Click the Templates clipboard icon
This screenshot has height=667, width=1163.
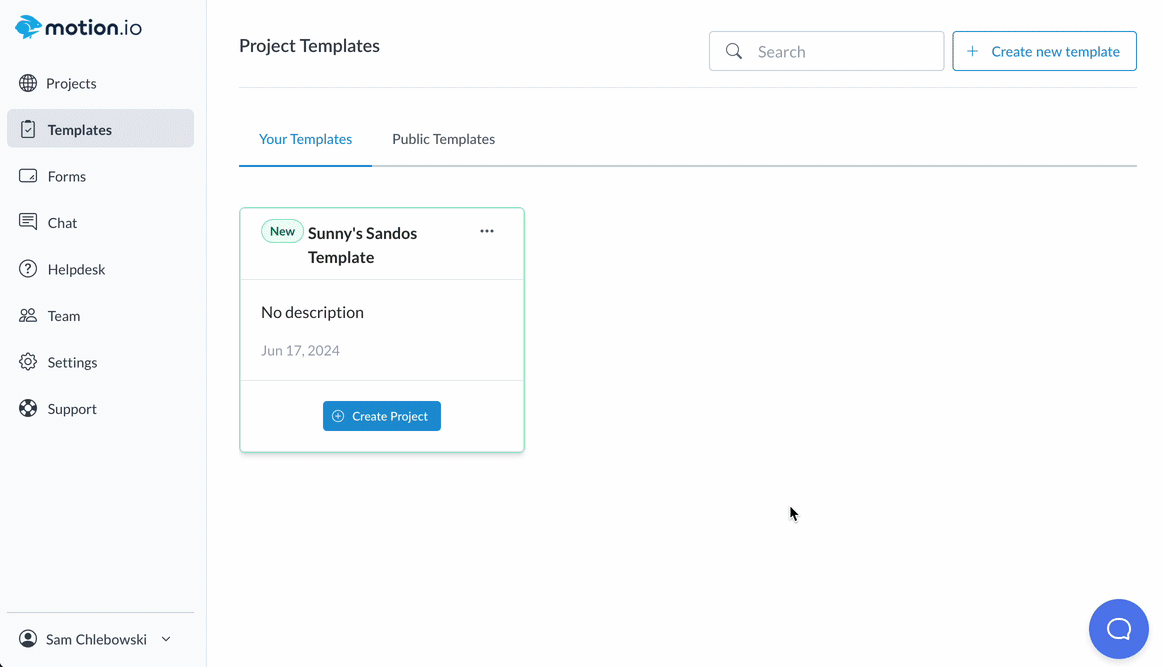click(28, 129)
